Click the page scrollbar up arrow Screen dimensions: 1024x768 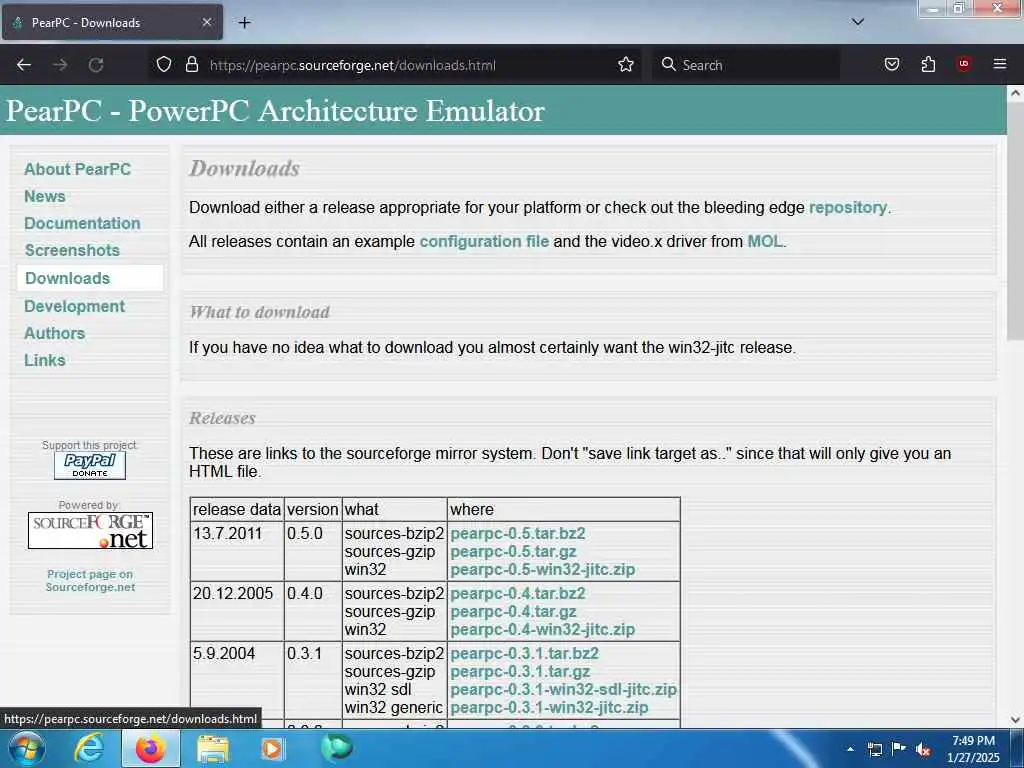click(x=1015, y=93)
